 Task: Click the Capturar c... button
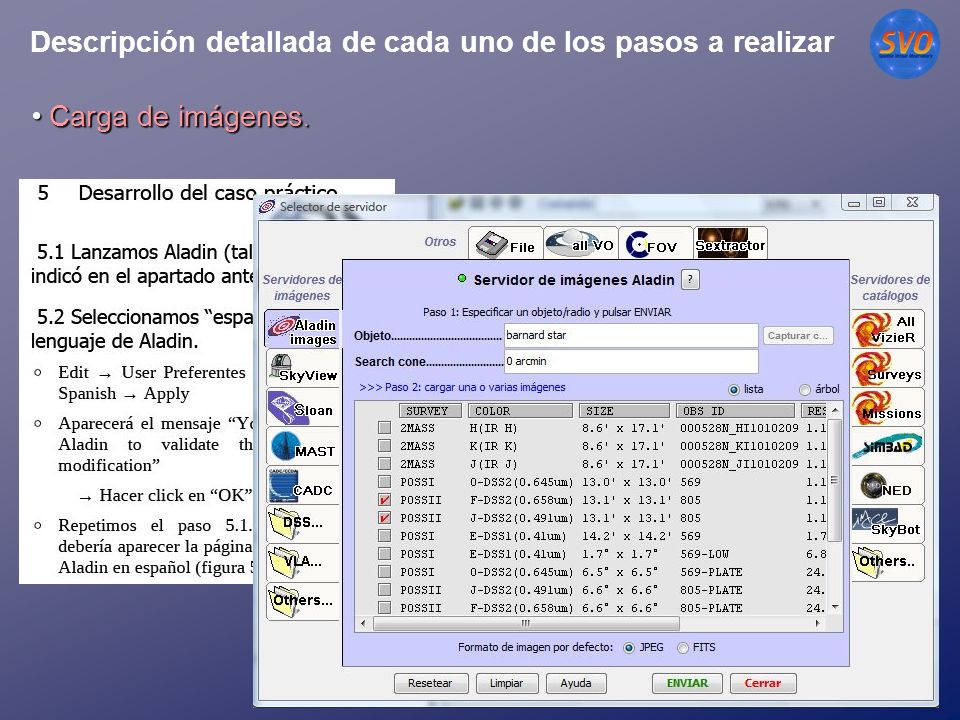(798, 336)
